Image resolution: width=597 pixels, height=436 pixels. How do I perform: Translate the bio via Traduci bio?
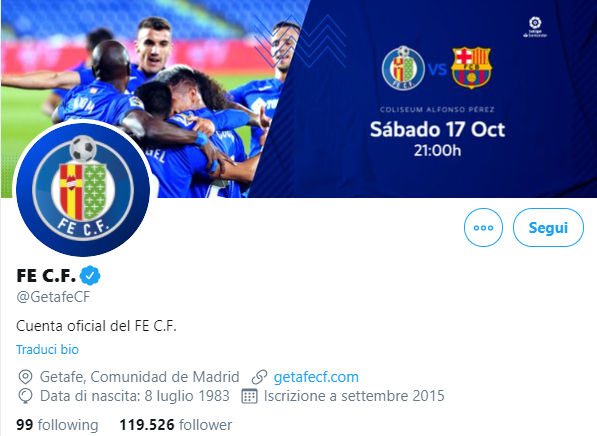tap(48, 349)
